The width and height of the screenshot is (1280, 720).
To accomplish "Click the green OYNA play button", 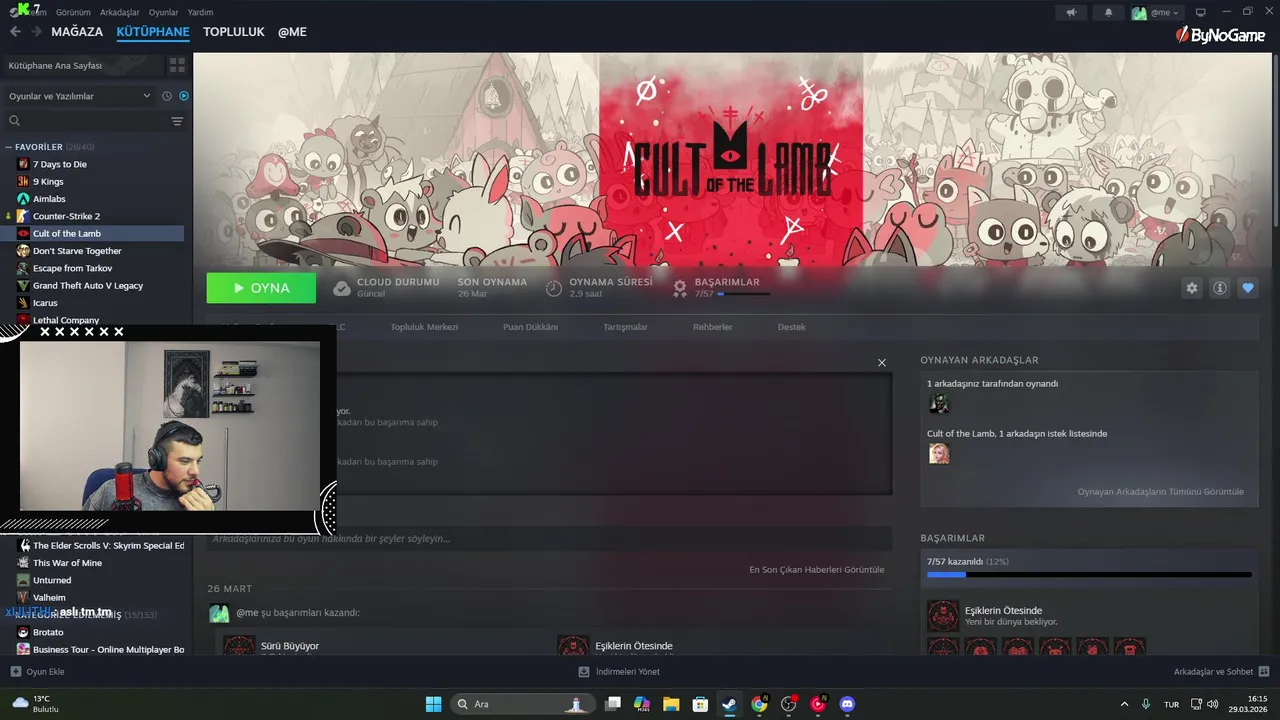I will point(261,288).
